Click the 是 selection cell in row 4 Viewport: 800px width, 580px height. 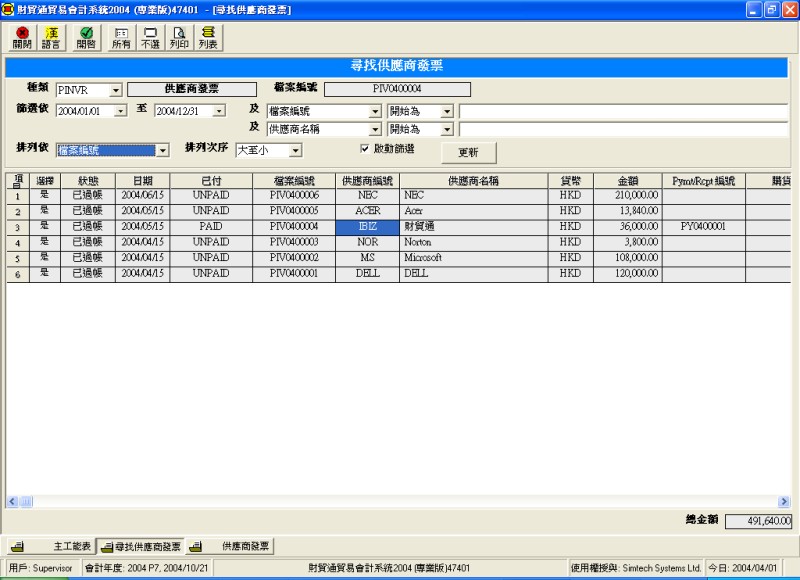pos(45,242)
